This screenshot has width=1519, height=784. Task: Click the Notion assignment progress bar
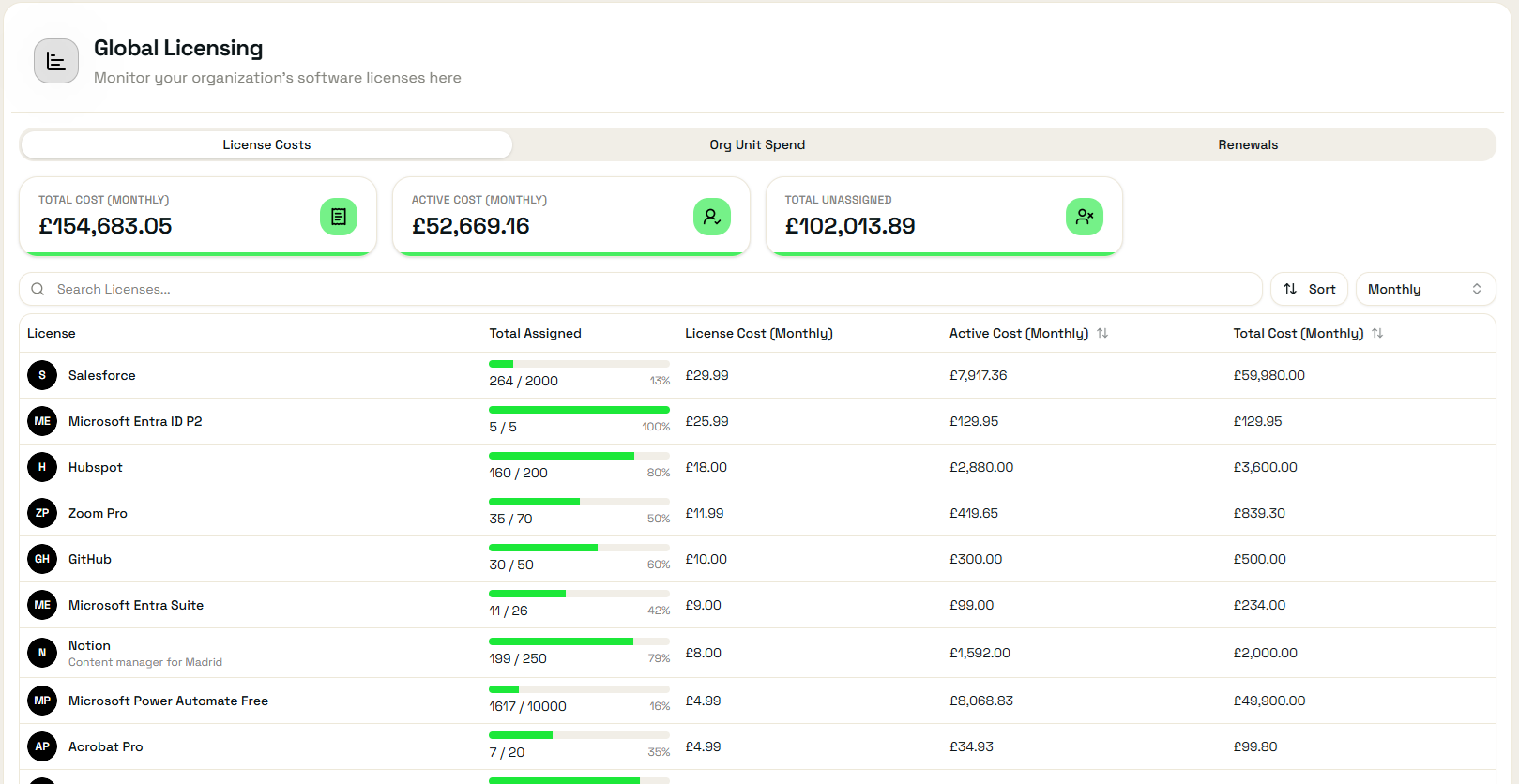point(579,641)
